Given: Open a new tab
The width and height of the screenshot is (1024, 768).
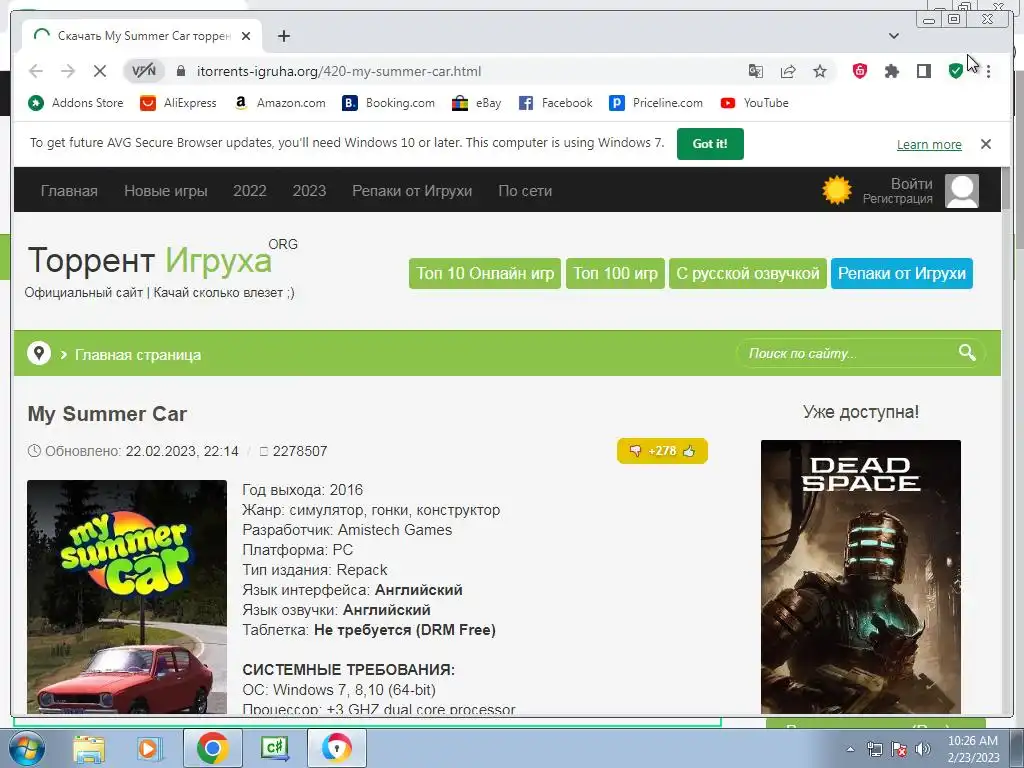Looking at the screenshot, I should tap(283, 36).
